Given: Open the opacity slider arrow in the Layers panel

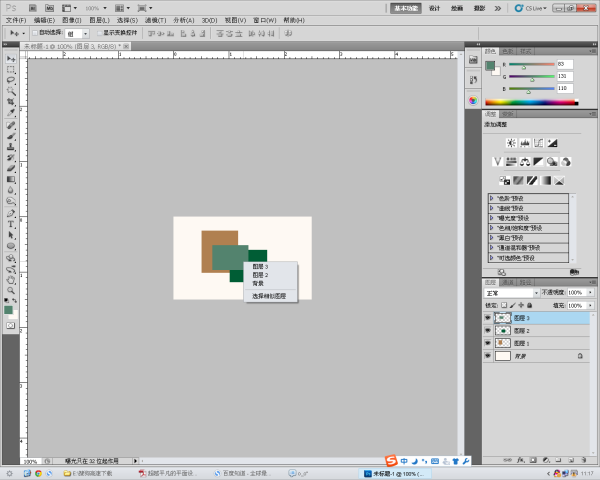Looking at the screenshot, I should (590, 292).
